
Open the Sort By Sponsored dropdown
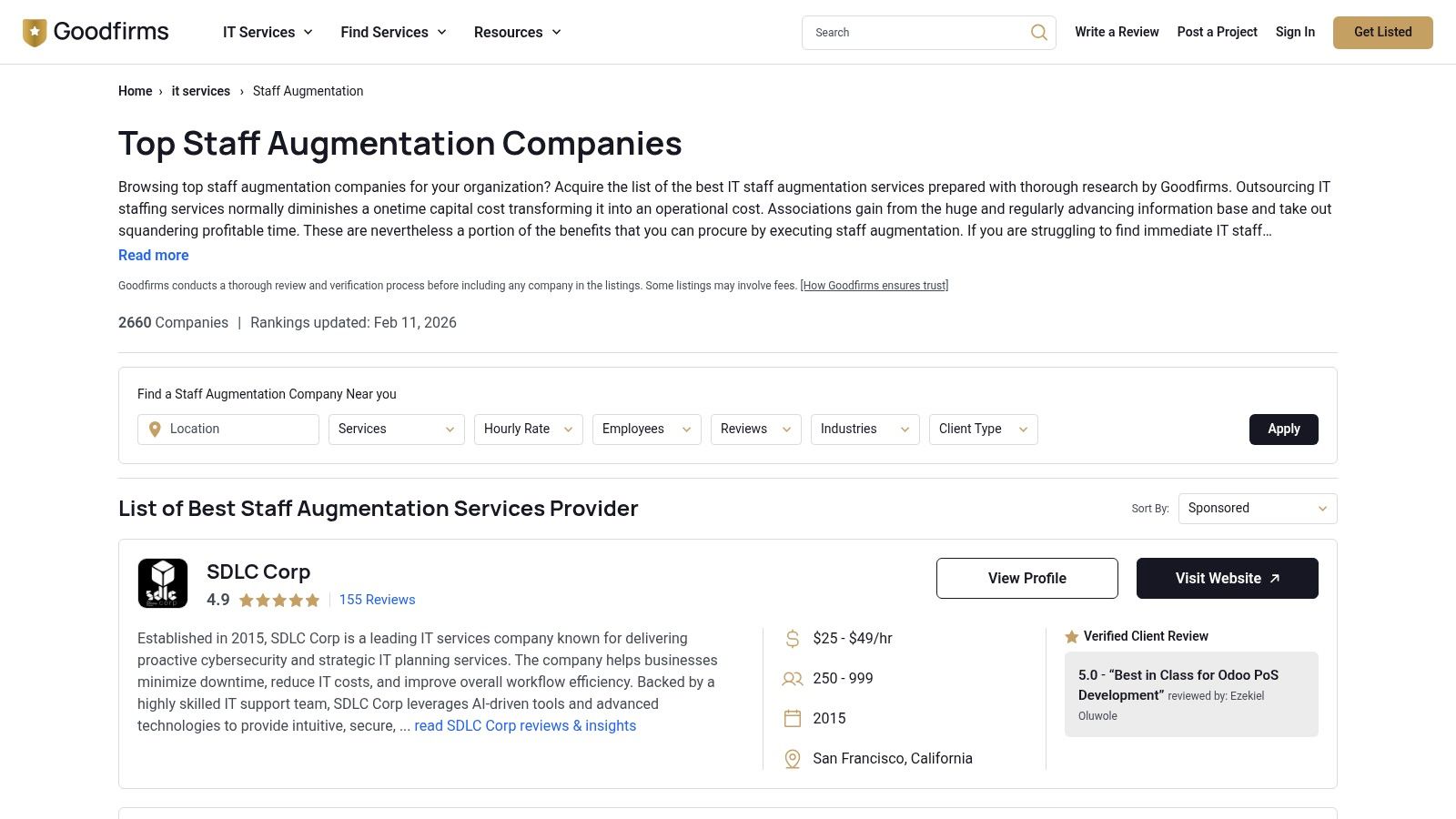click(1257, 509)
